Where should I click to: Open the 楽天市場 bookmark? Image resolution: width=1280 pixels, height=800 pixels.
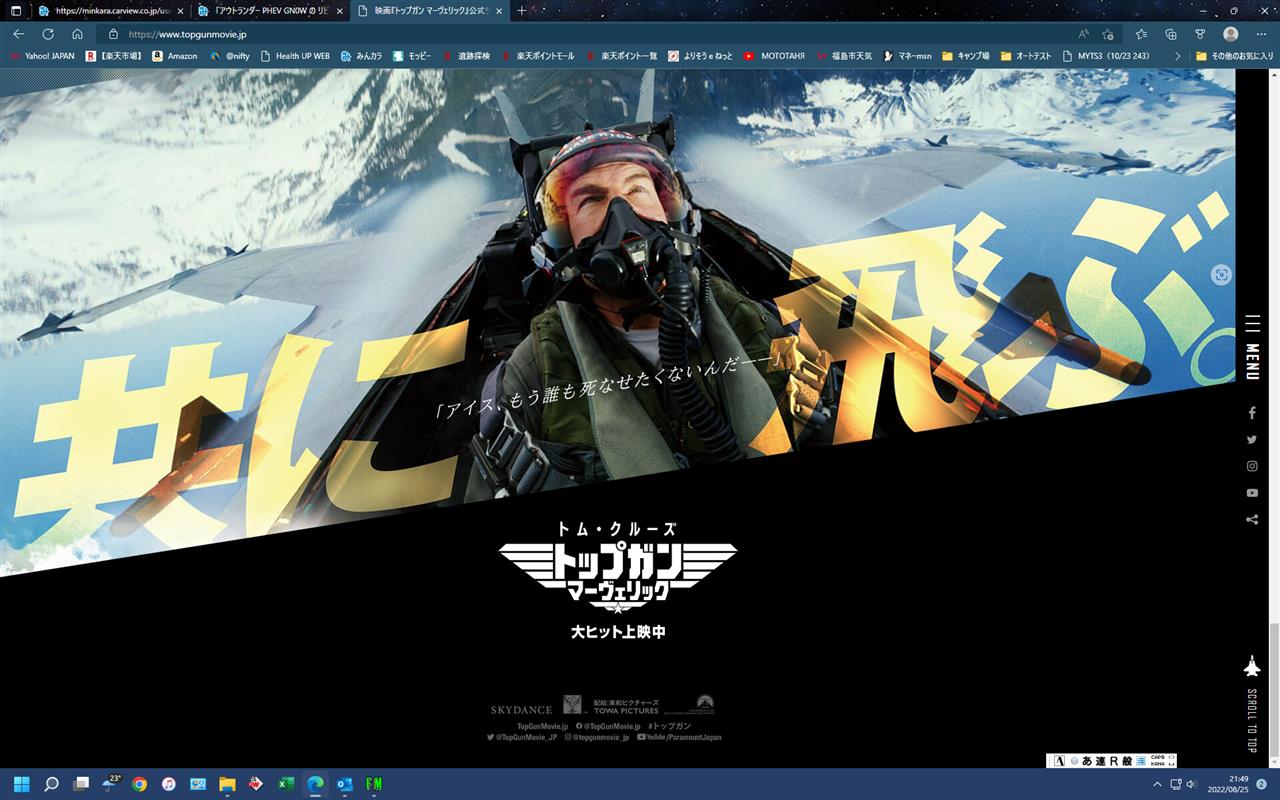point(113,56)
